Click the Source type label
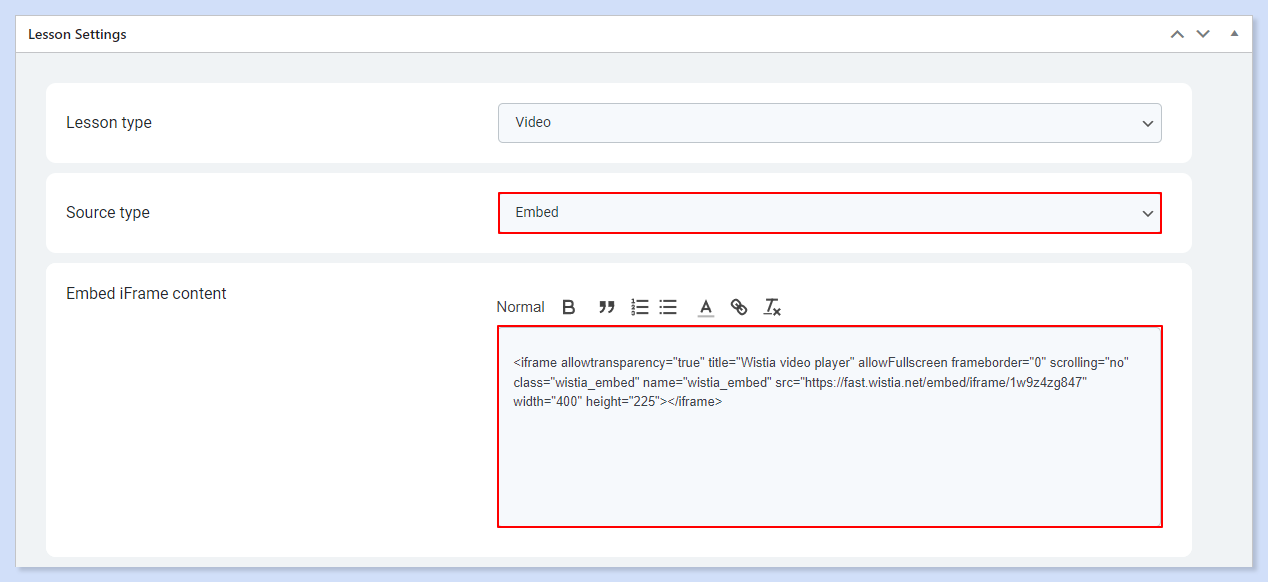This screenshot has width=1268, height=582. tap(108, 213)
